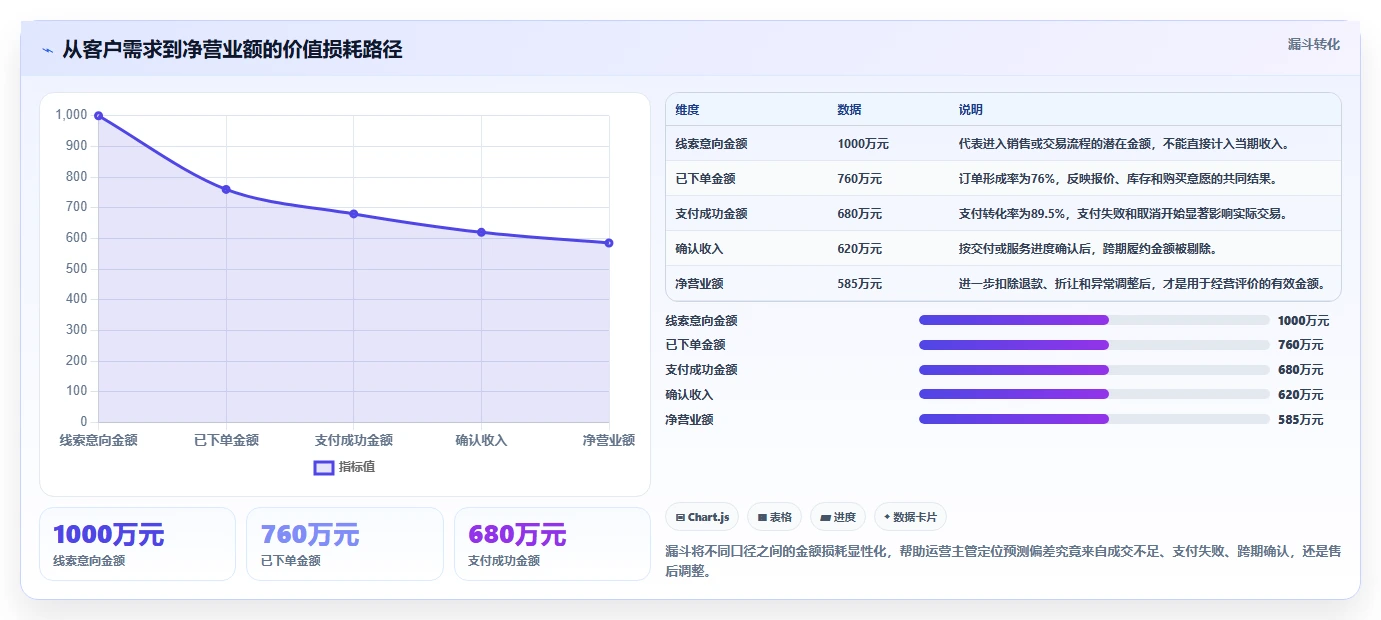This screenshot has height=620, width=1381.
Task: Click description mentioning 支付转化率为89.5%
Action: pos(1126,214)
